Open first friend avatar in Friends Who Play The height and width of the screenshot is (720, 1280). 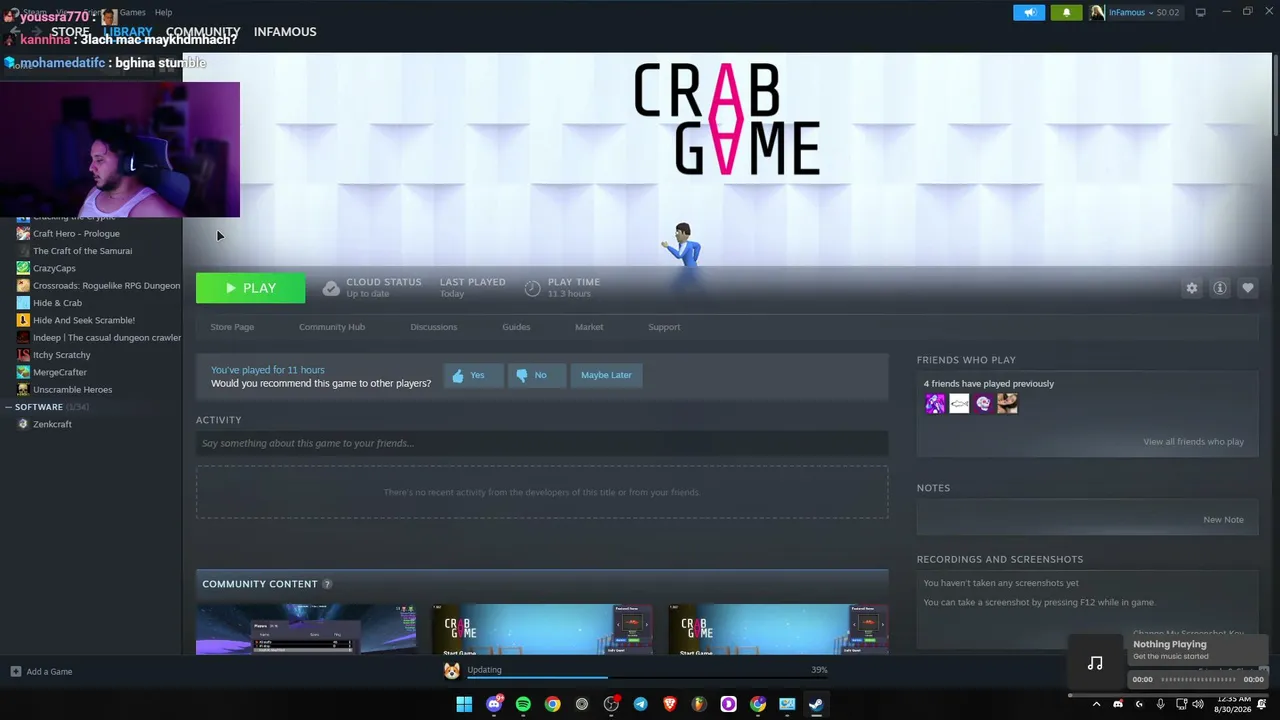pos(935,403)
